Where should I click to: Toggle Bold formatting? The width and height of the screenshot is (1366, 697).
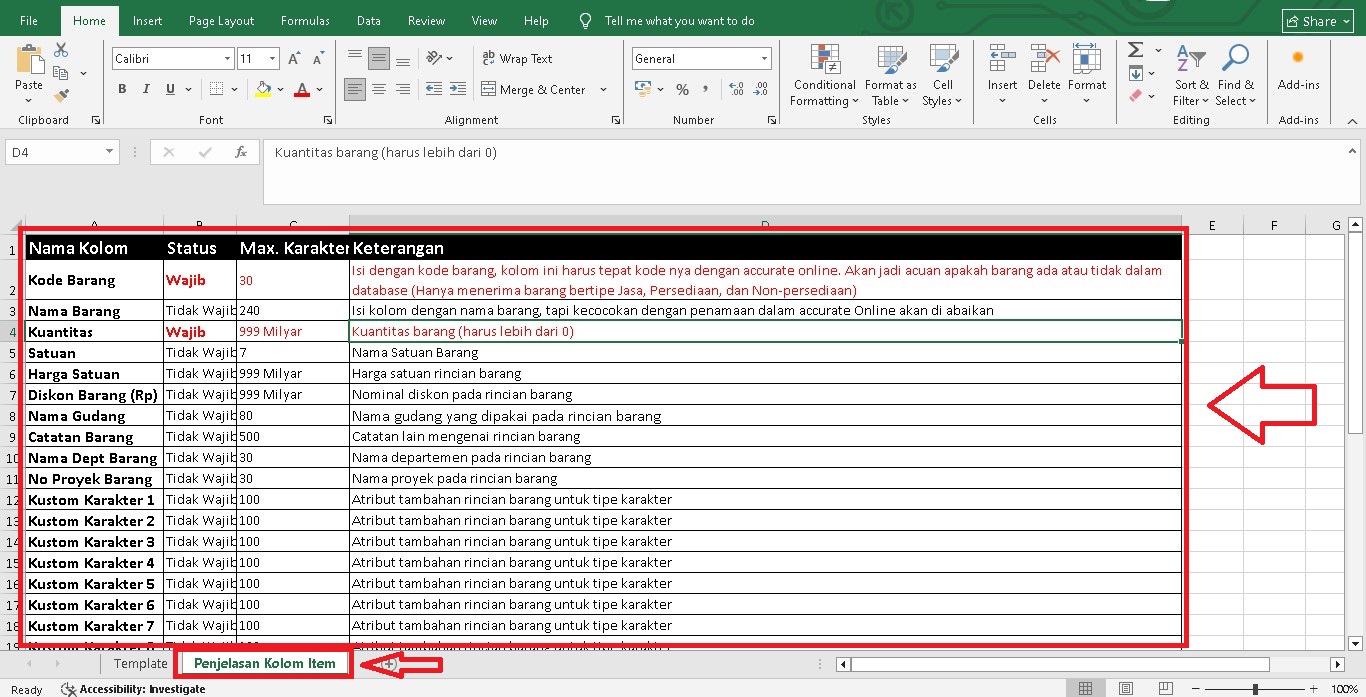tap(122, 89)
